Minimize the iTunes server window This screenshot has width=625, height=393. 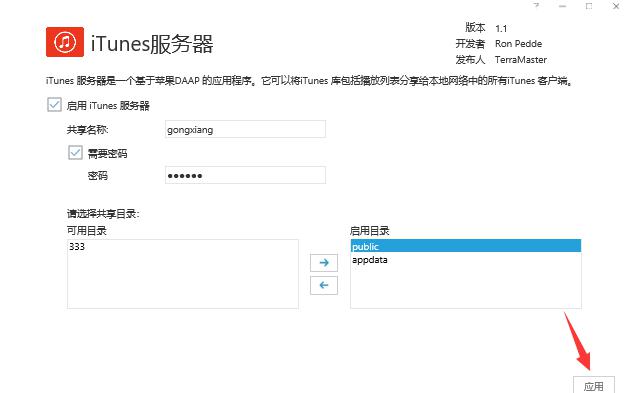562,6
